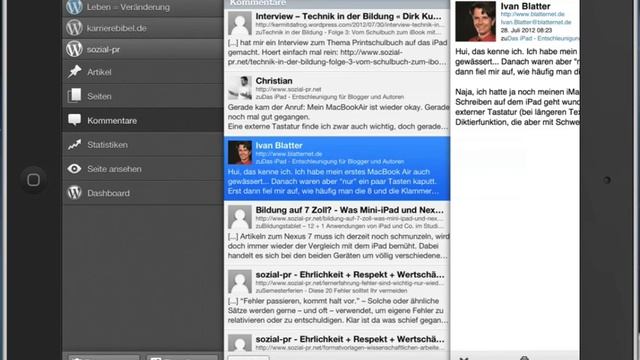Open the Bildung auf 7 Zoll? comment
Screen dimensions: 640x360
pyautogui.click(x=337, y=233)
